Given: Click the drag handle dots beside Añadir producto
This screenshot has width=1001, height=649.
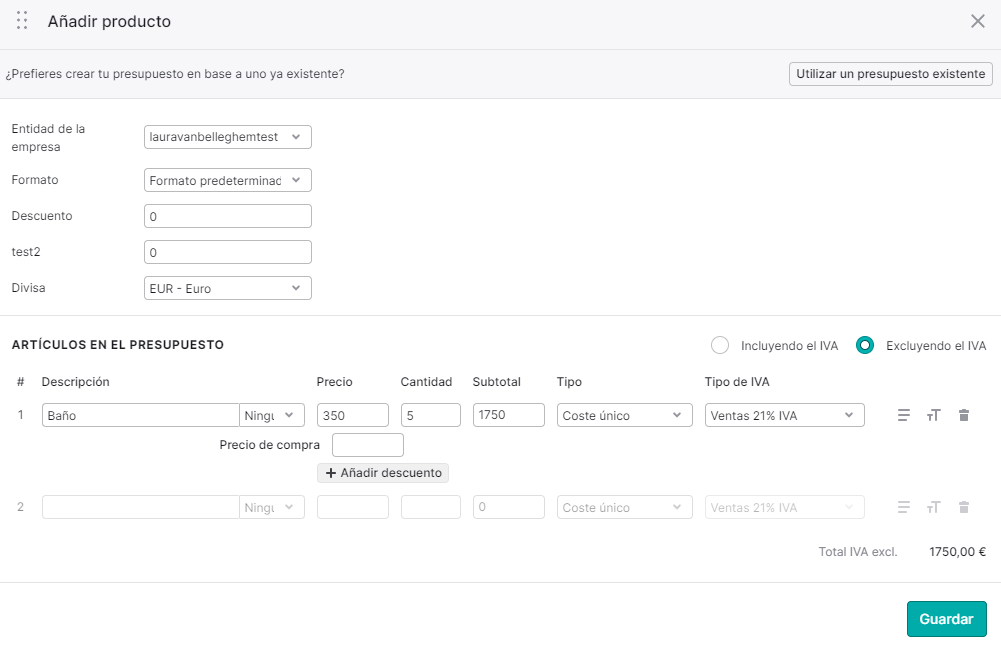Looking at the screenshot, I should pos(22,20).
